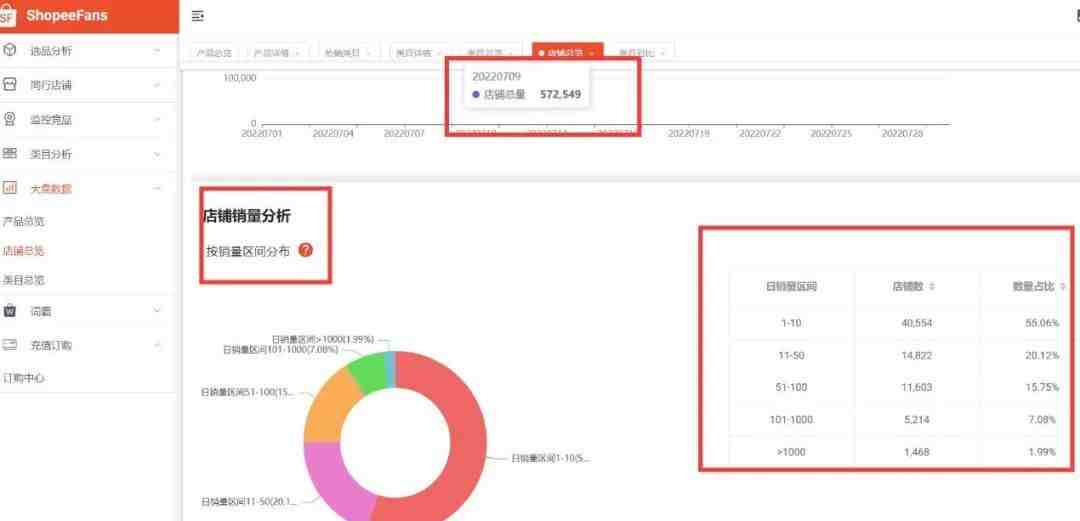The image size is (1080, 521).
Task: Open 订购中心 in the sidebar
Action: tap(24, 378)
